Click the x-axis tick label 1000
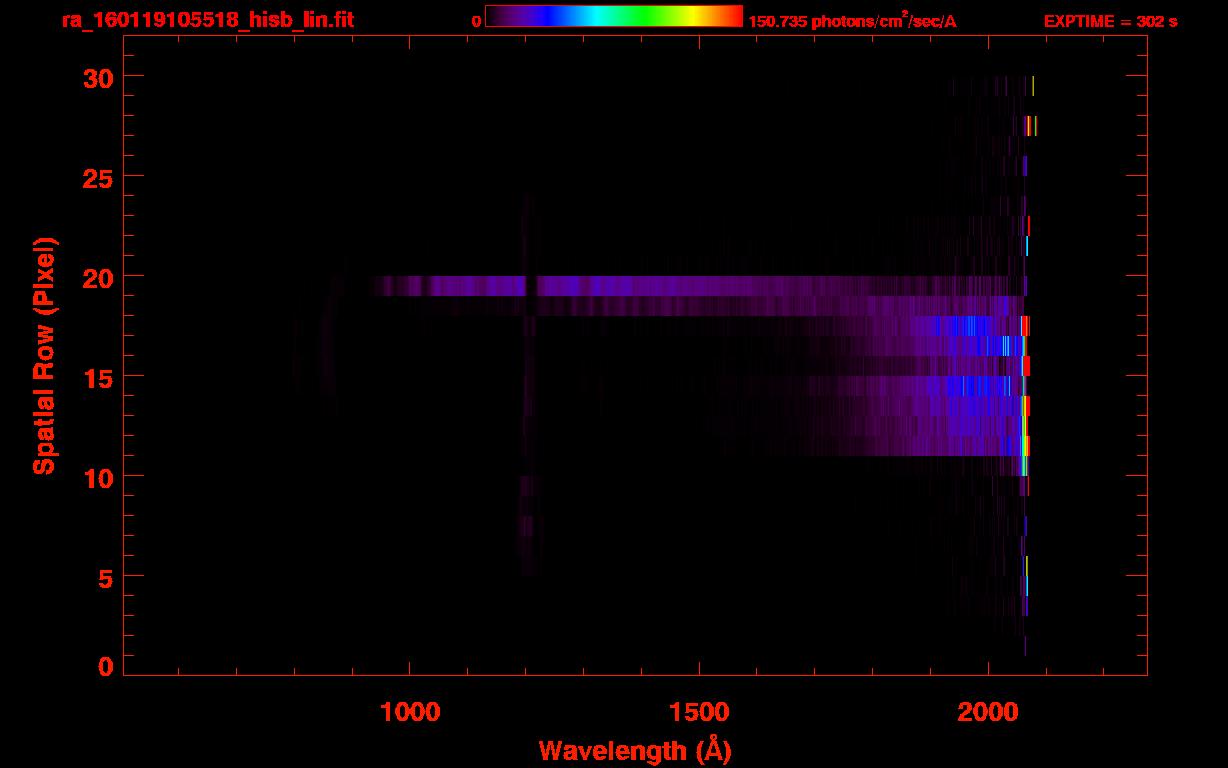The height and width of the screenshot is (768, 1228). point(410,710)
